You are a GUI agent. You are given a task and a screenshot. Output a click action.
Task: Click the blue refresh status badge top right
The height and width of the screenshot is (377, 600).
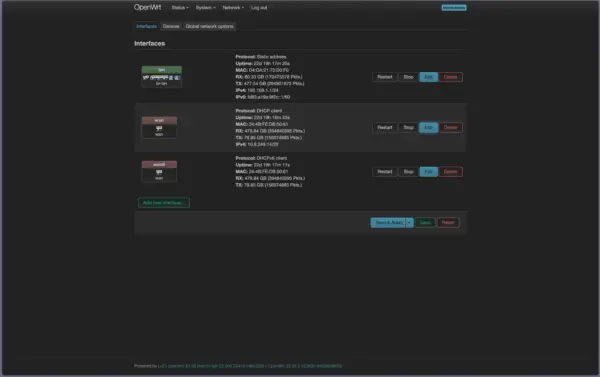(454, 8)
